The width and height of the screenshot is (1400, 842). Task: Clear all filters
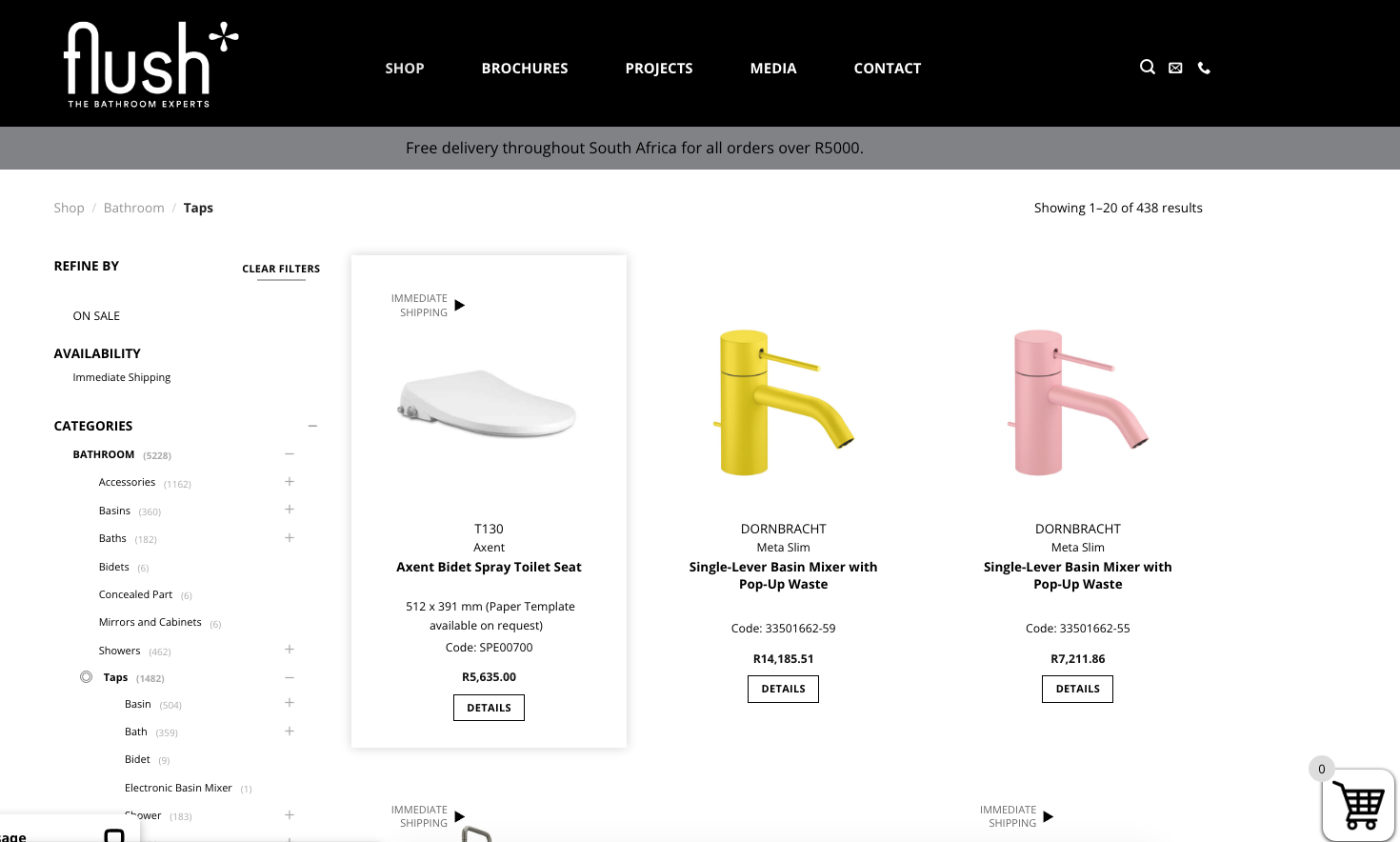pos(281,270)
